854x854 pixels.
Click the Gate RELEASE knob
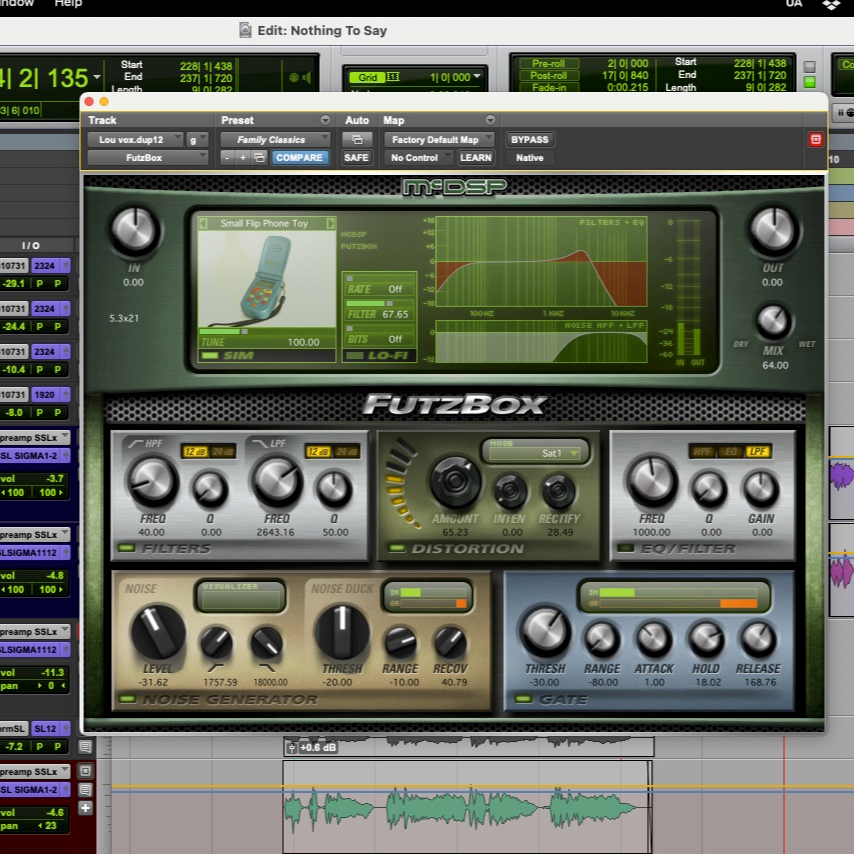pos(758,638)
